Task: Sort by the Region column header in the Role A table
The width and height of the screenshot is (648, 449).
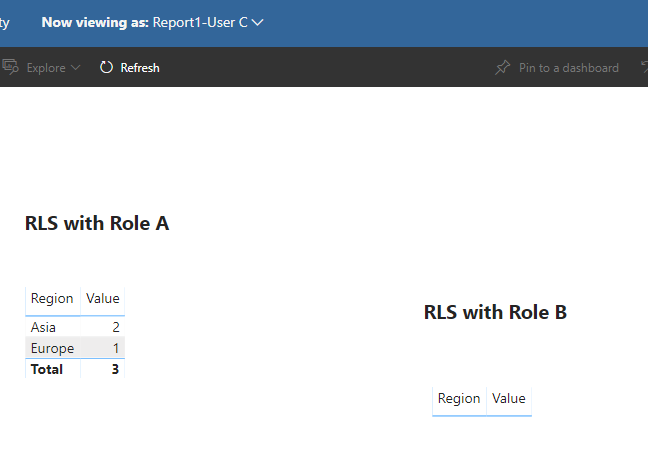Action: coord(52,299)
